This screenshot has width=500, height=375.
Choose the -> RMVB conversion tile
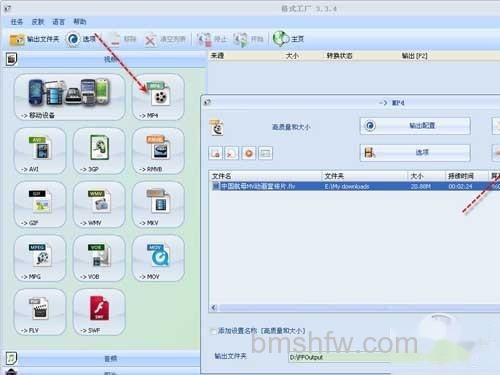[x=158, y=151]
